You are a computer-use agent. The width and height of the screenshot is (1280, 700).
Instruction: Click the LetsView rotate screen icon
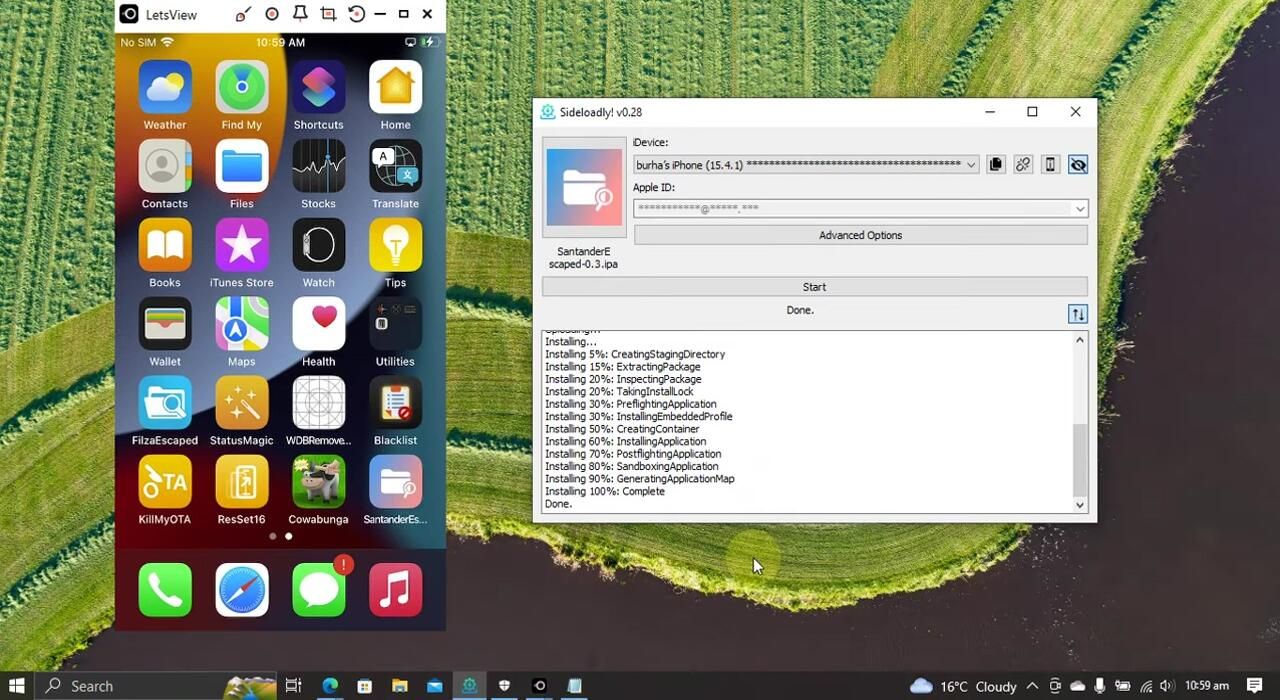pyautogui.click(x=356, y=14)
